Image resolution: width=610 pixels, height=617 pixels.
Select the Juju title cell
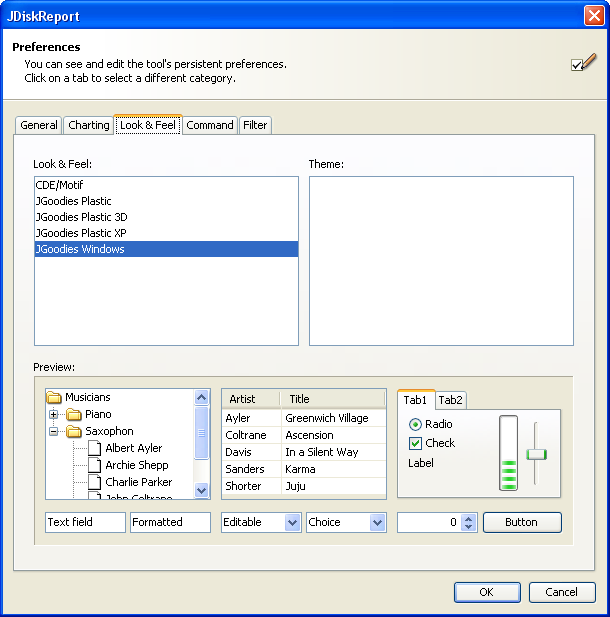(x=334, y=486)
